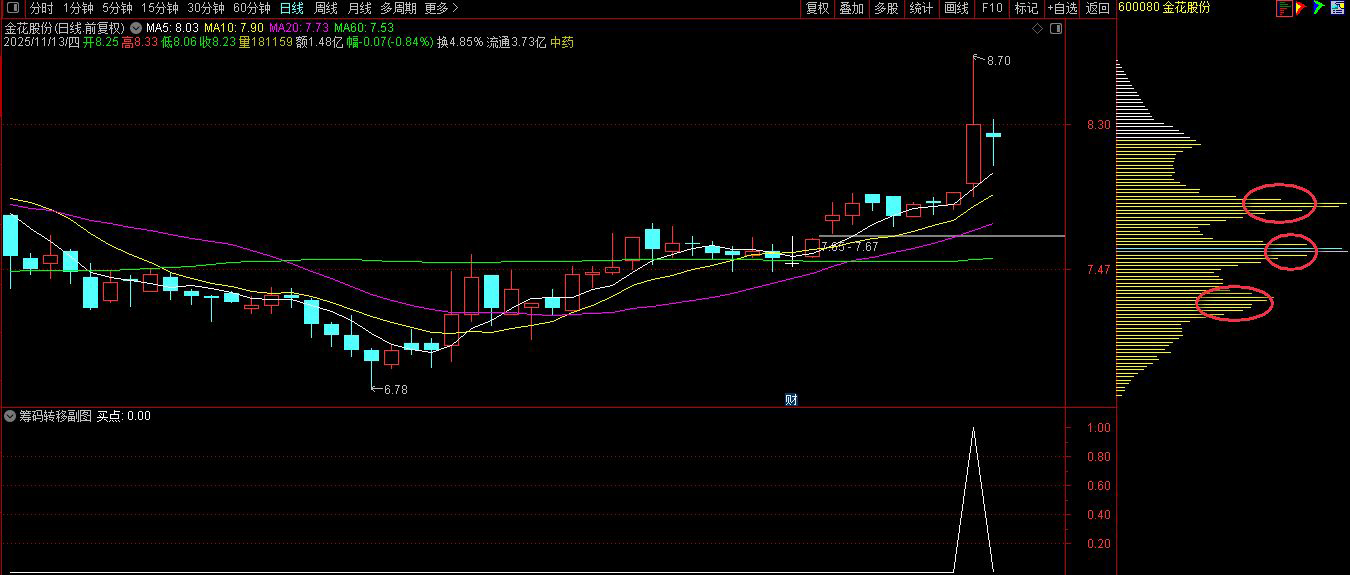Open the picture icon at top right
Image resolution: width=1350 pixels, height=575 pixels.
[1338, 8]
